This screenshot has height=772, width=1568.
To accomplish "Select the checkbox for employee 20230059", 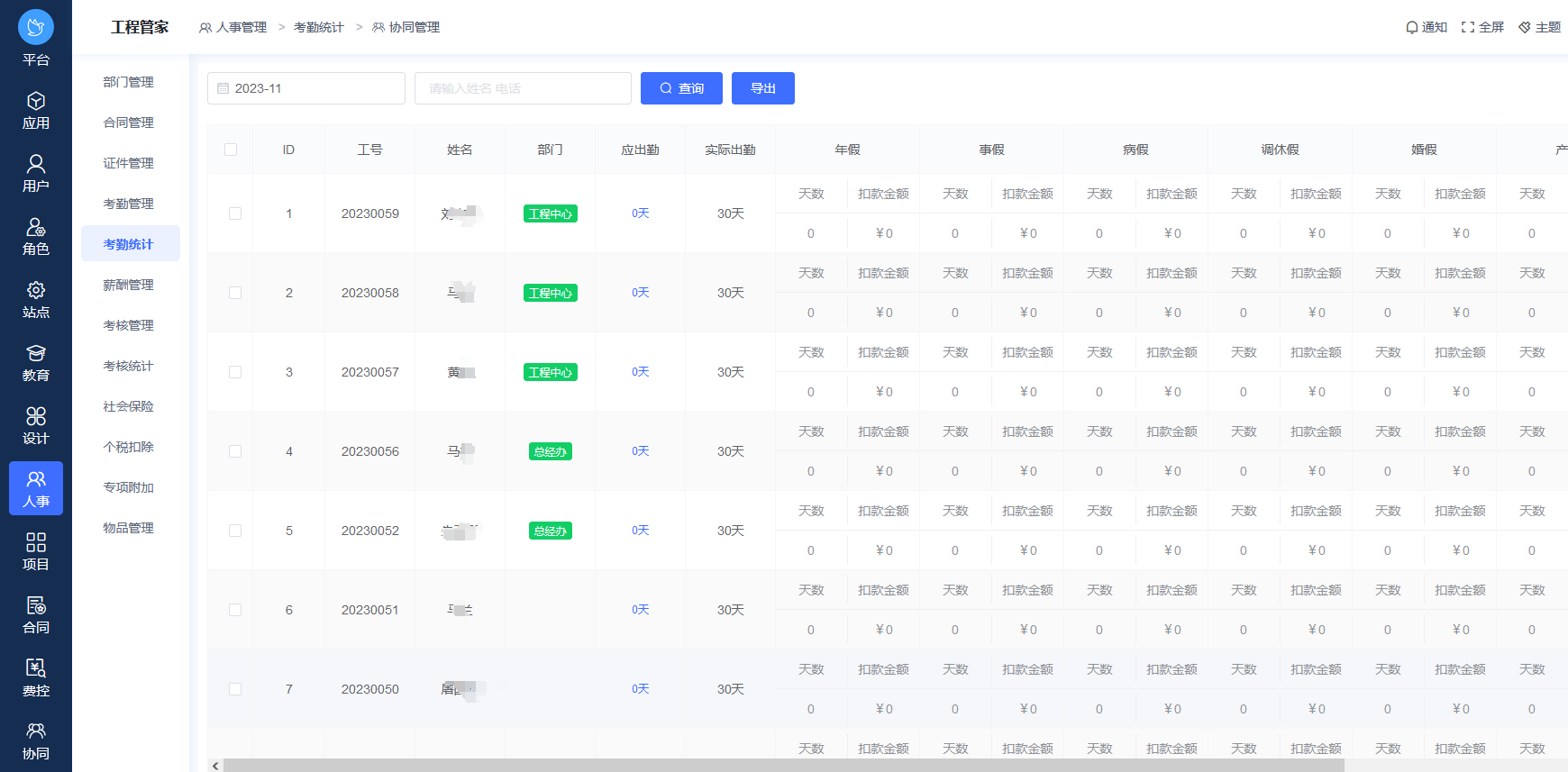I will [x=235, y=213].
